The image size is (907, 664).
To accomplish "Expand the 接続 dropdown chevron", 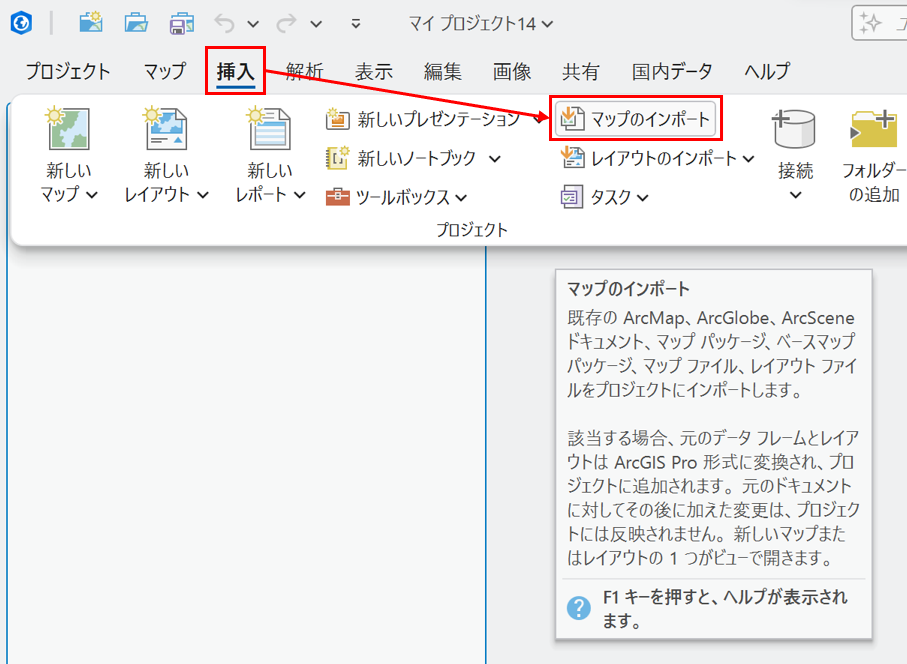I will (796, 195).
